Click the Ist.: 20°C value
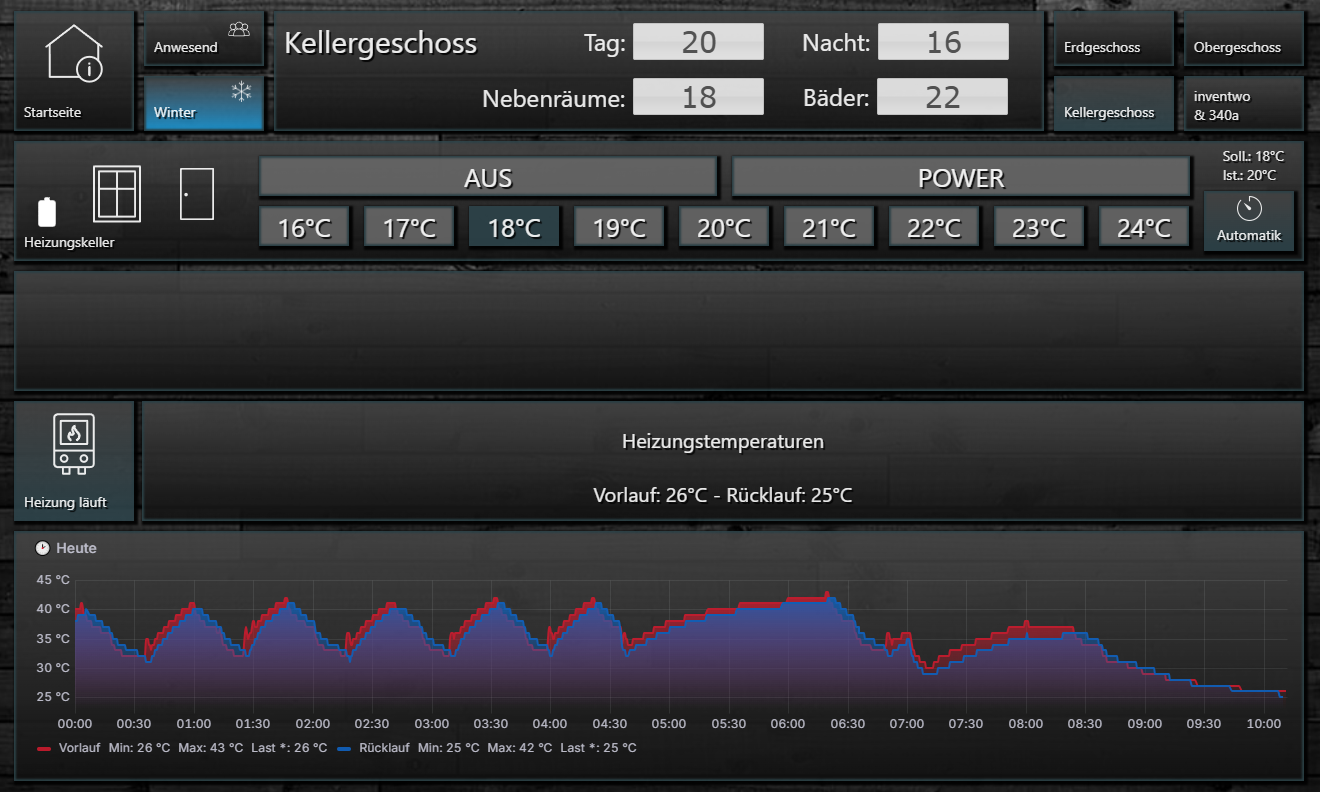This screenshot has width=1320, height=792. click(x=1250, y=175)
